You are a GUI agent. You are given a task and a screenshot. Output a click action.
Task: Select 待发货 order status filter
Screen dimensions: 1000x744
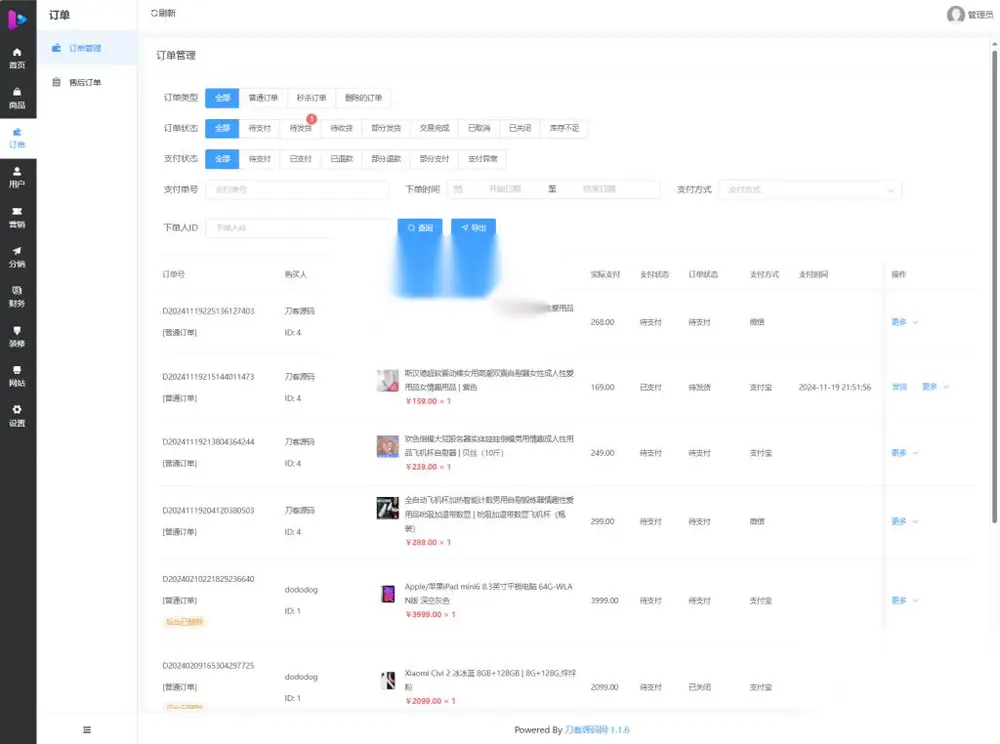click(300, 128)
